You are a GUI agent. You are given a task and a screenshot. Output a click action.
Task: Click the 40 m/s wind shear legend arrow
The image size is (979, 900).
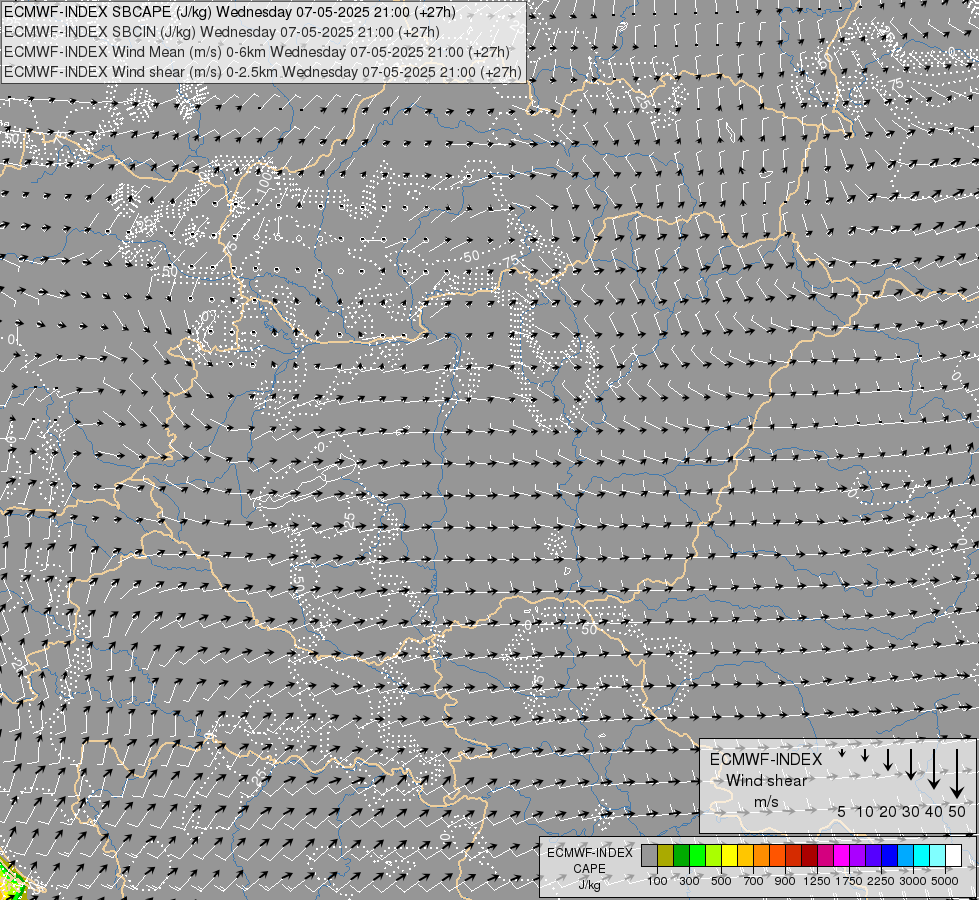[933, 769]
